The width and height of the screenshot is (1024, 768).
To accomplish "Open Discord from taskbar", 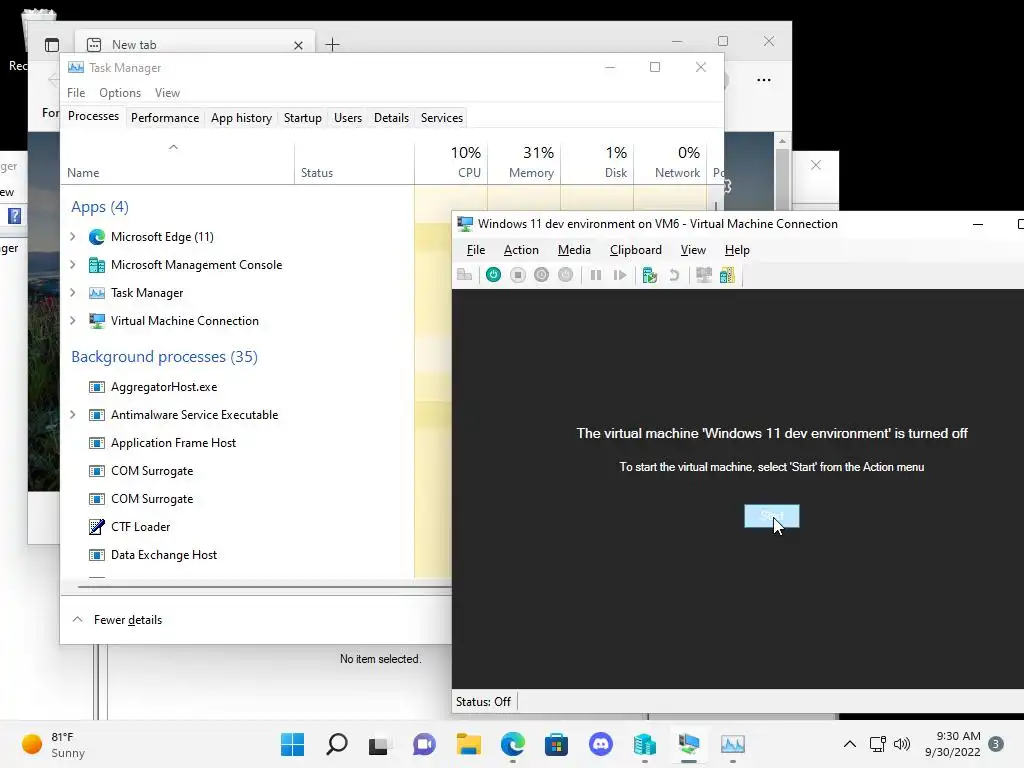I will (600, 744).
